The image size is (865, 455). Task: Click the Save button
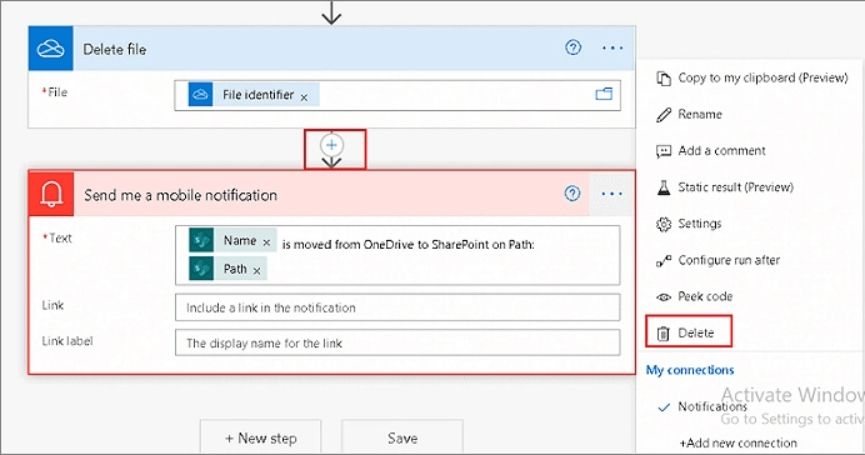click(x=402, y=438)
